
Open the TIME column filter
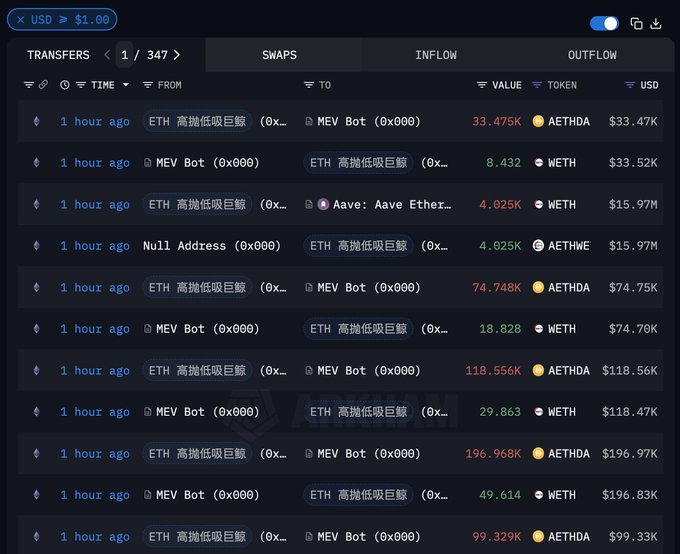pyautogui.click(x=81, y=85)
